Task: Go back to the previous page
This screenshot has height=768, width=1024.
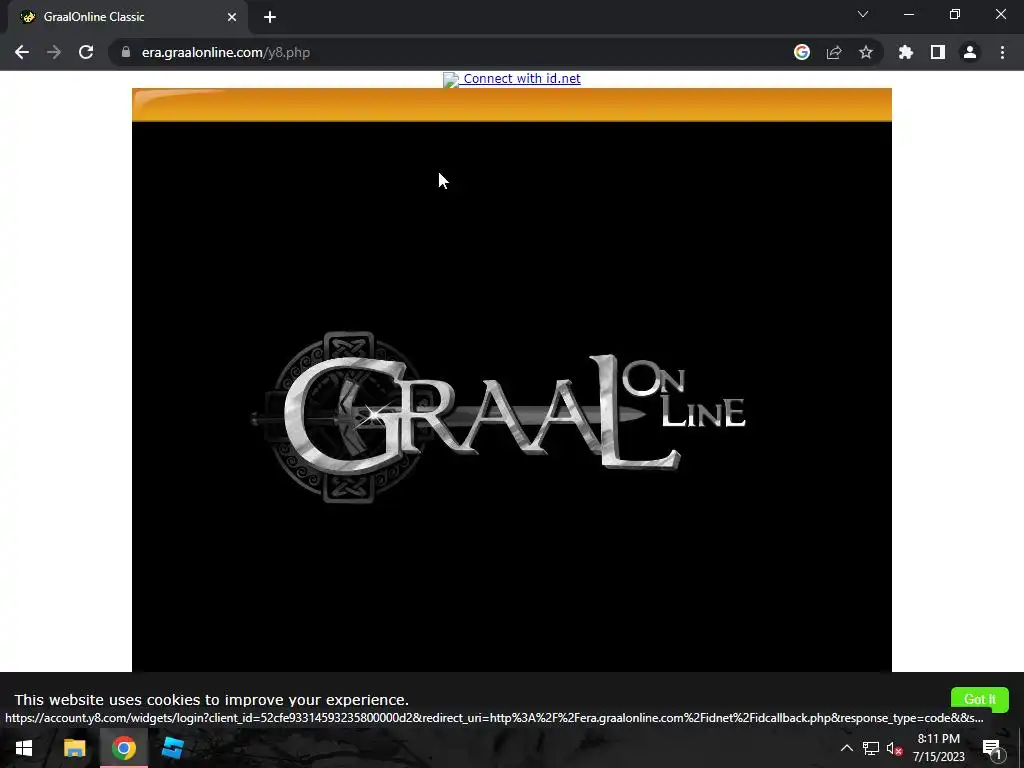Action: click(22, 52)
